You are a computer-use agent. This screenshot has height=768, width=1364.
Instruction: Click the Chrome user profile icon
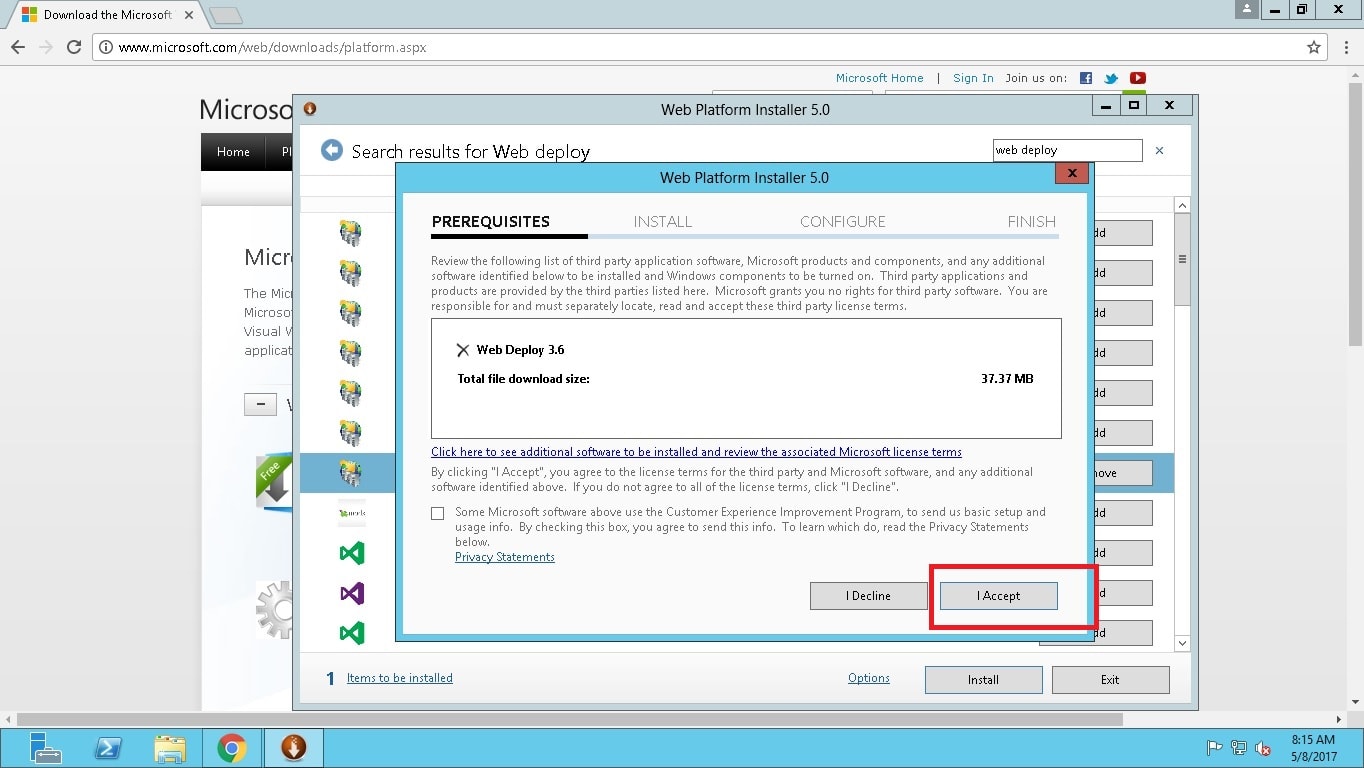click(x=1246, y=9)
